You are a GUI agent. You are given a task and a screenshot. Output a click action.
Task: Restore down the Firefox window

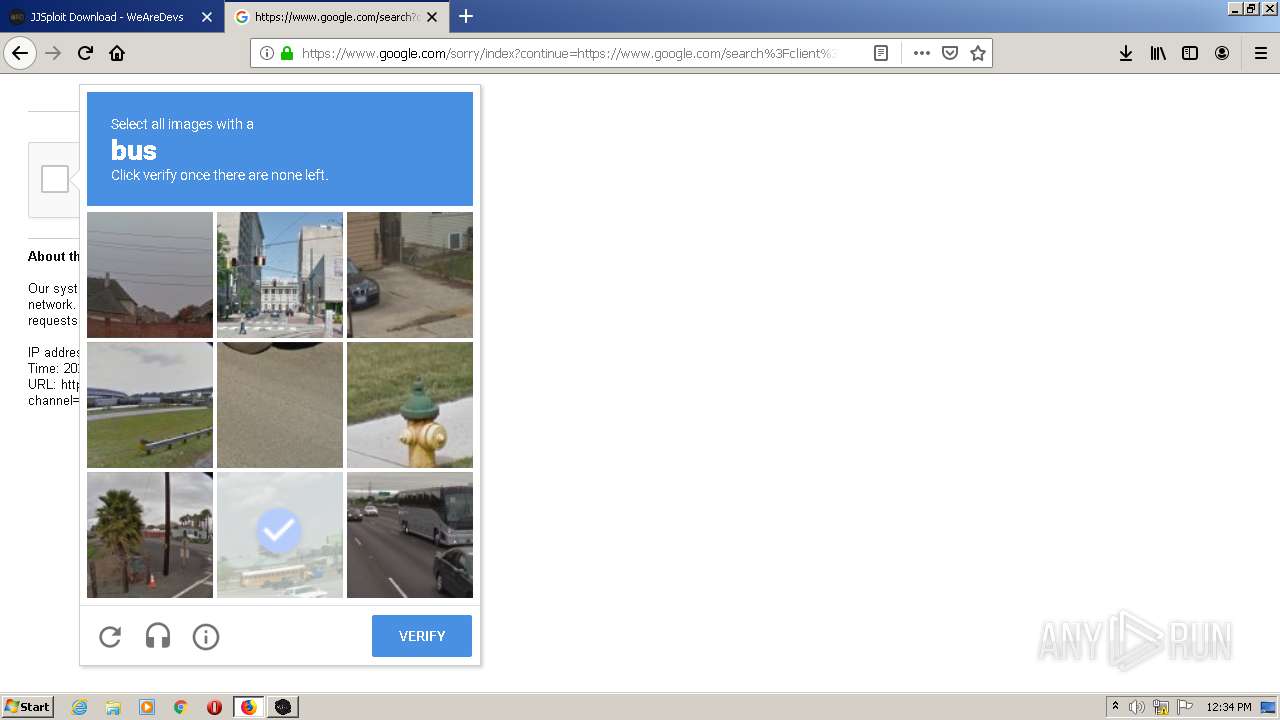pyautogui.click(x=1251, y=8)
